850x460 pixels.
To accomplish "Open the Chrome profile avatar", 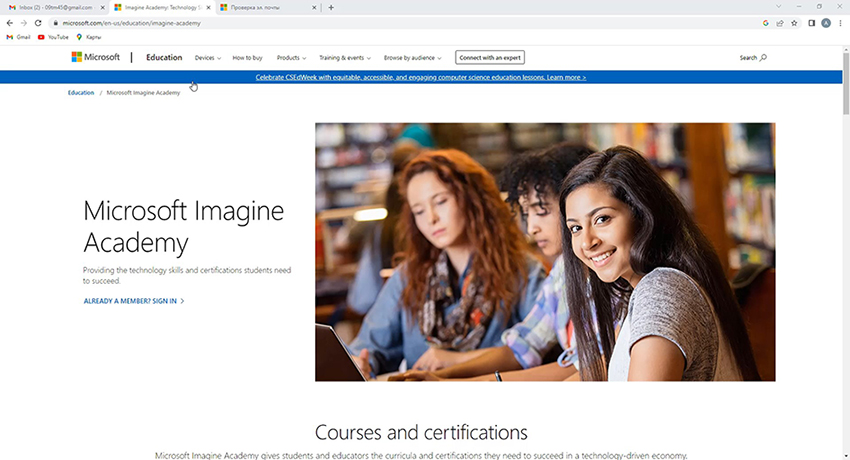I will pyautogui.click(x=826, y=23).
